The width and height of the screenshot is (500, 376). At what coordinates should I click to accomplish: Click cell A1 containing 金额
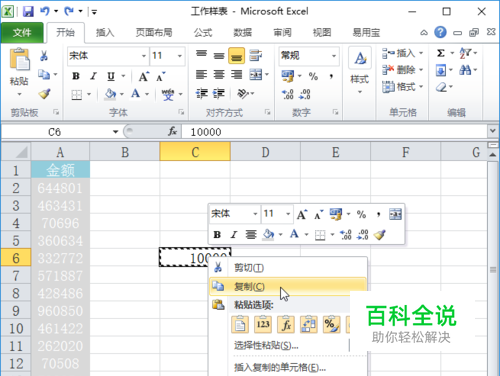coord(60,170)
